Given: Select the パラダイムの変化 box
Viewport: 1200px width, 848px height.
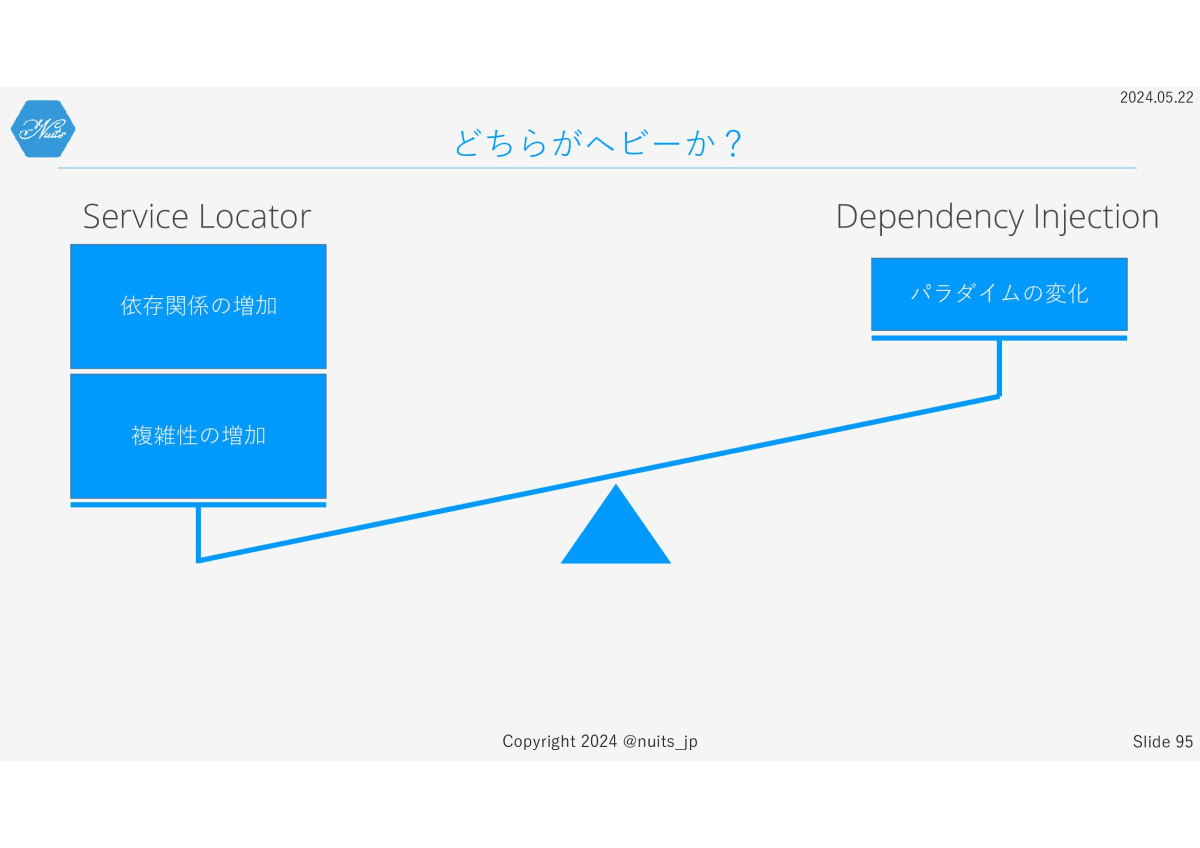Looking at the screenshot, I should 999,294.
